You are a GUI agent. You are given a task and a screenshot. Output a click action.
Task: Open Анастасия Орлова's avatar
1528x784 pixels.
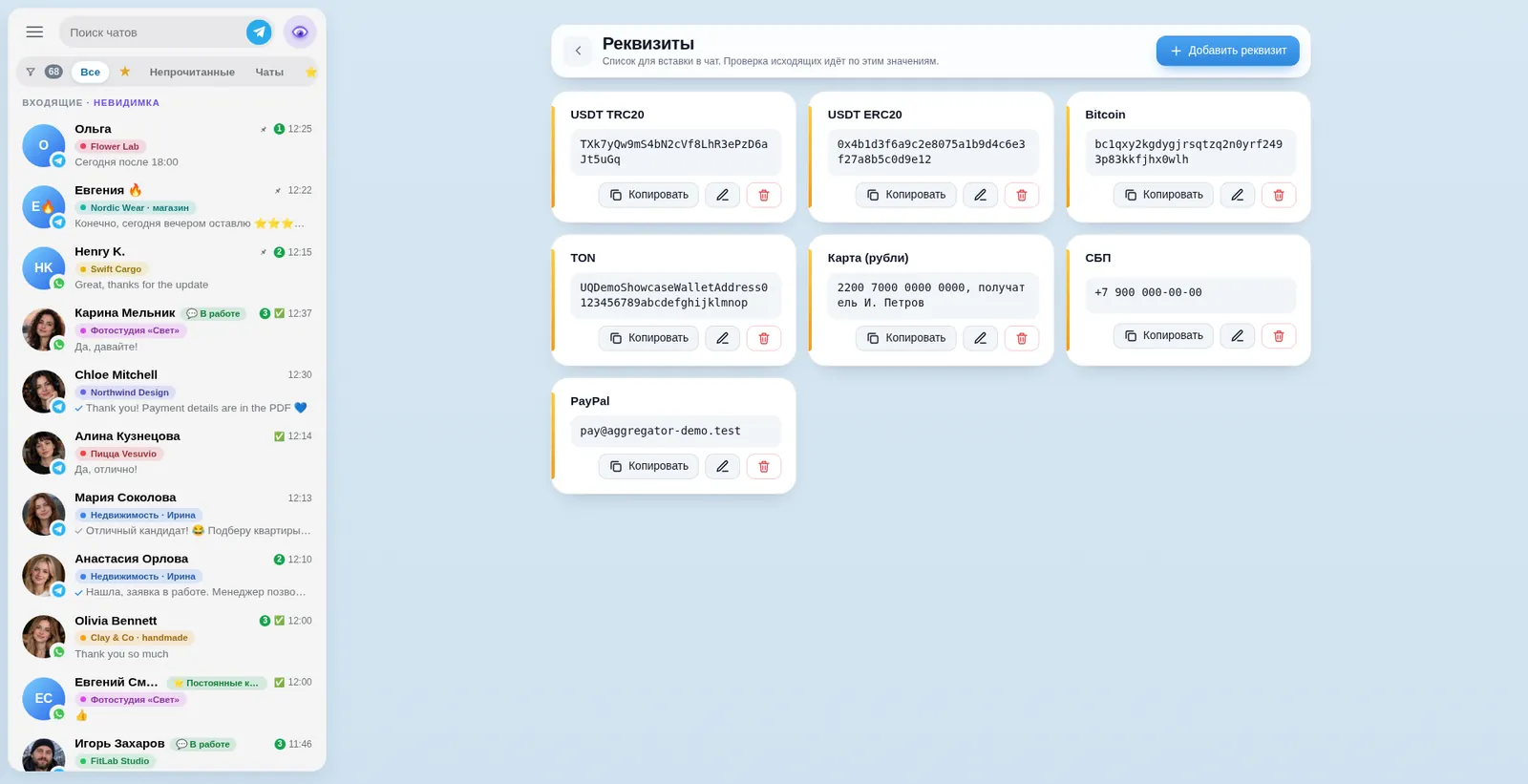click(44, 576)
